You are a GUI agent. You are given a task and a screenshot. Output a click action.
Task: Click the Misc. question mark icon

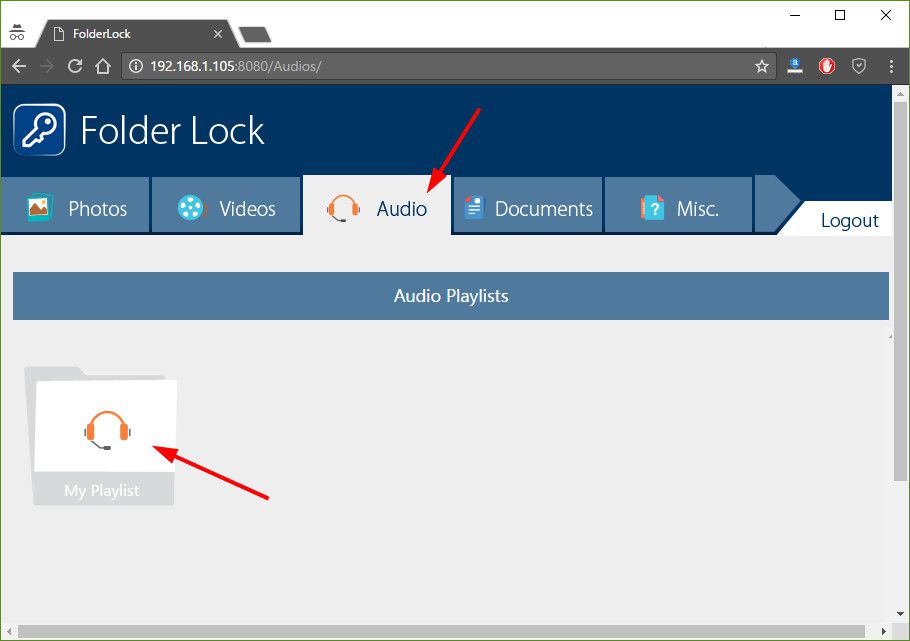pos(652,208)
